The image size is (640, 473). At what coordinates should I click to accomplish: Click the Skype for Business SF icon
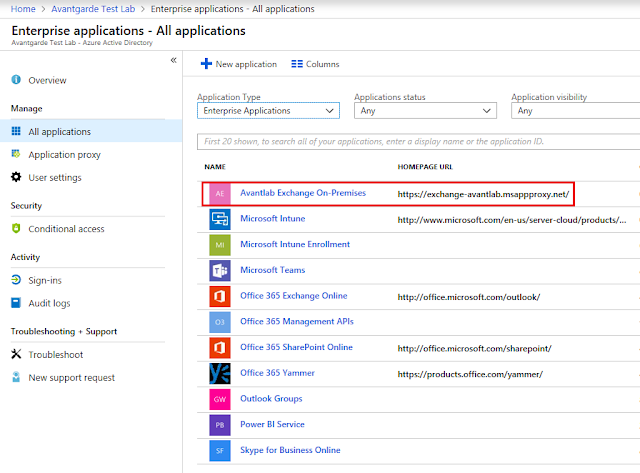220,451
